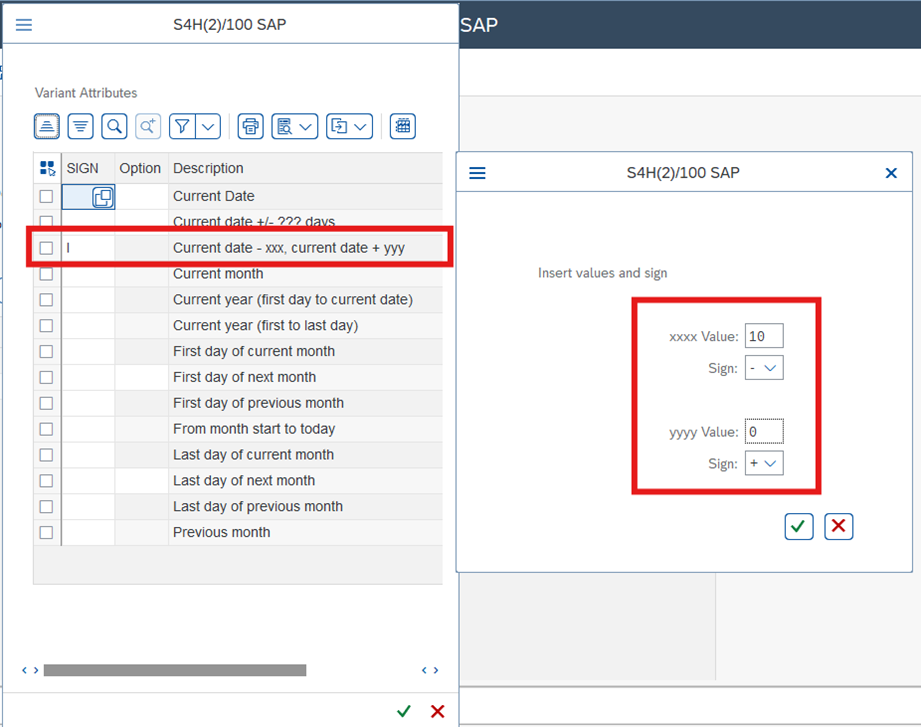Click the xxxx Value input field
This screenshot has width=921, height=727.
click(x=764, y=336)
